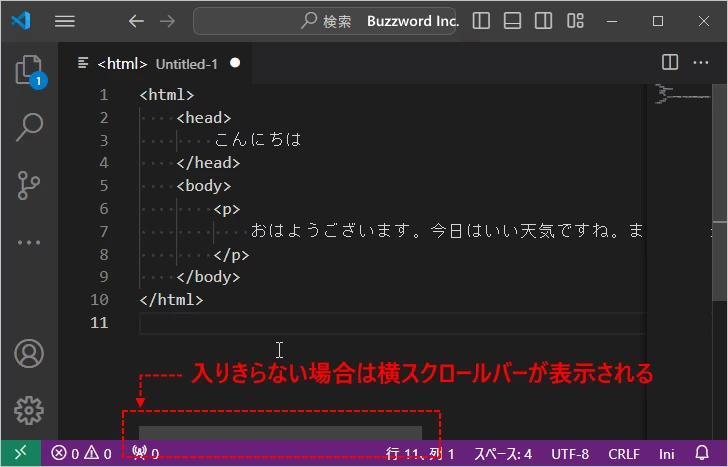Open the hamburger application menu
728x467 pixels.
click(x=65, y=21)
